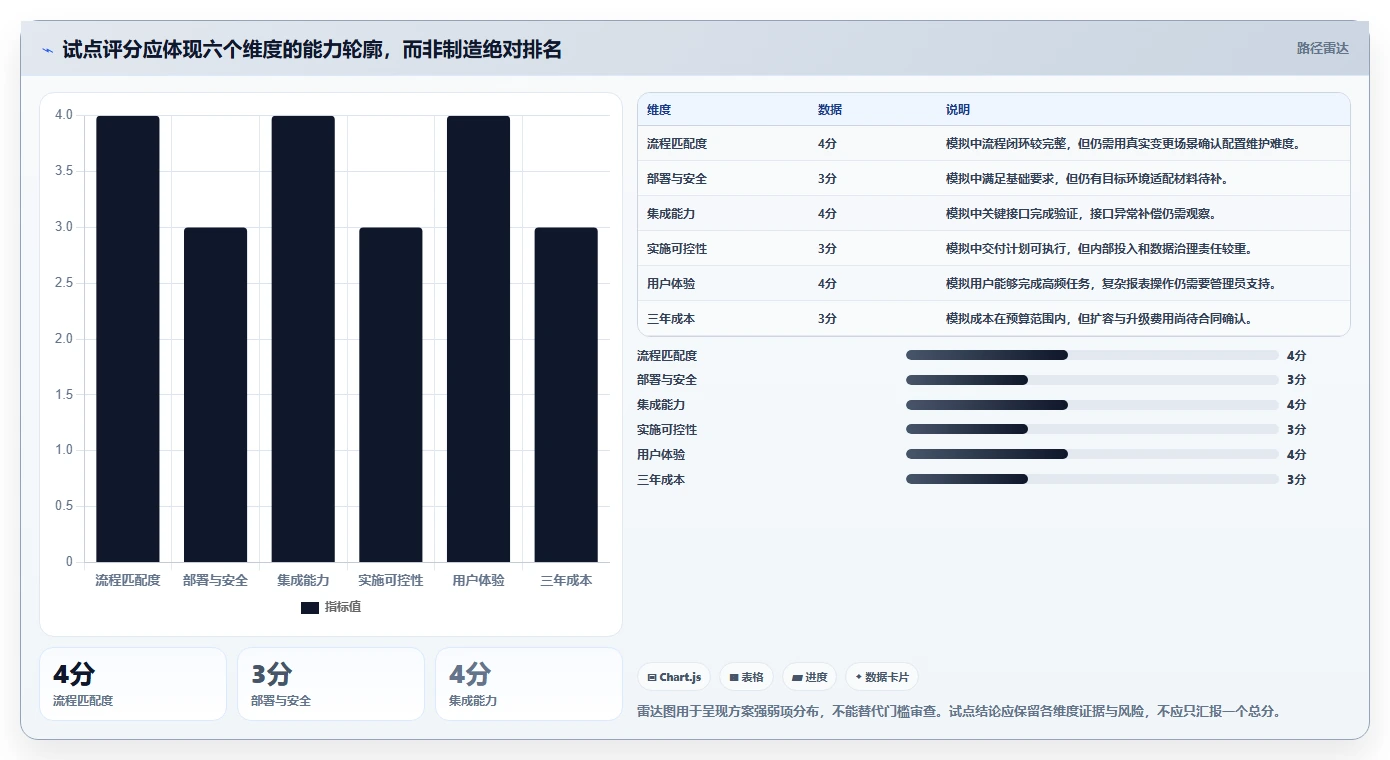Click the footnote starting 雷达图用于呈现方案强弱项分布
Screen dimensions: 1390x760
coord(959,712)
